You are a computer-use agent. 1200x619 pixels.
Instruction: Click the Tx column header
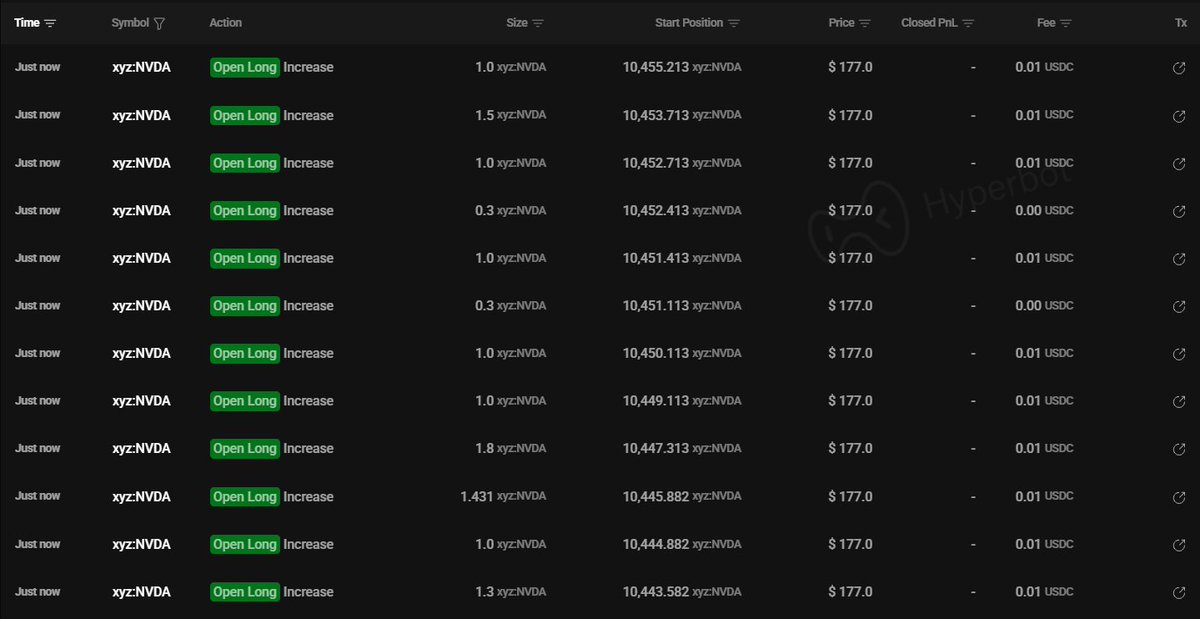pos(1181,23)
